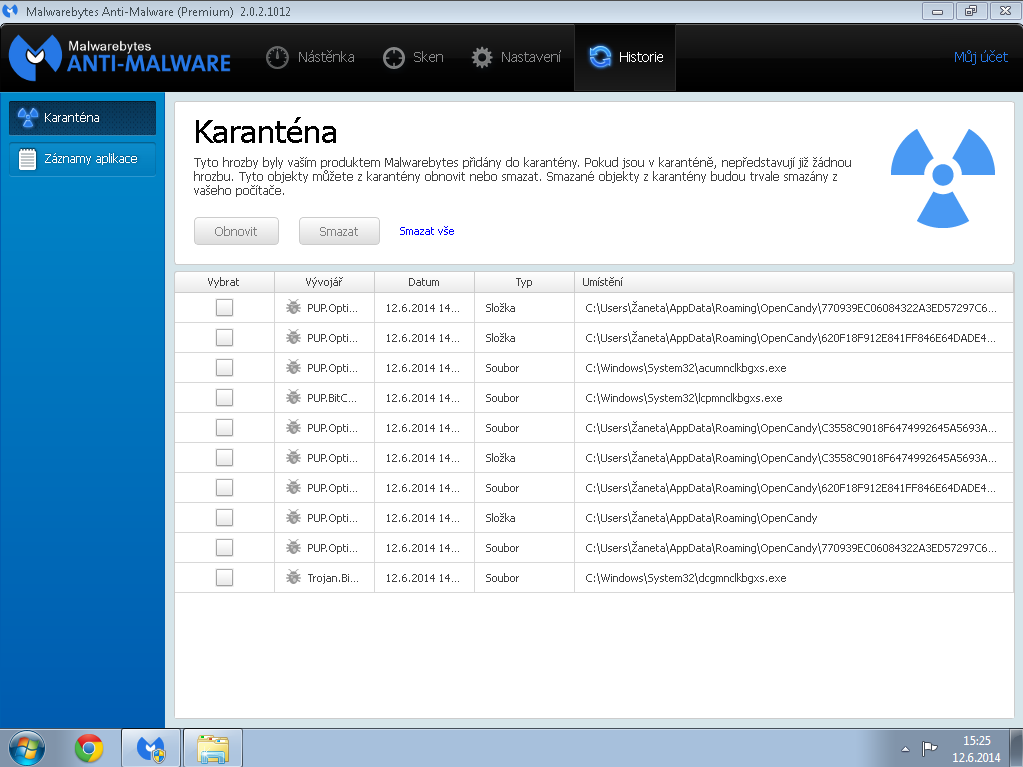Check the box for the dcgmnclkbgxs.exe row

tap(224, 578)
